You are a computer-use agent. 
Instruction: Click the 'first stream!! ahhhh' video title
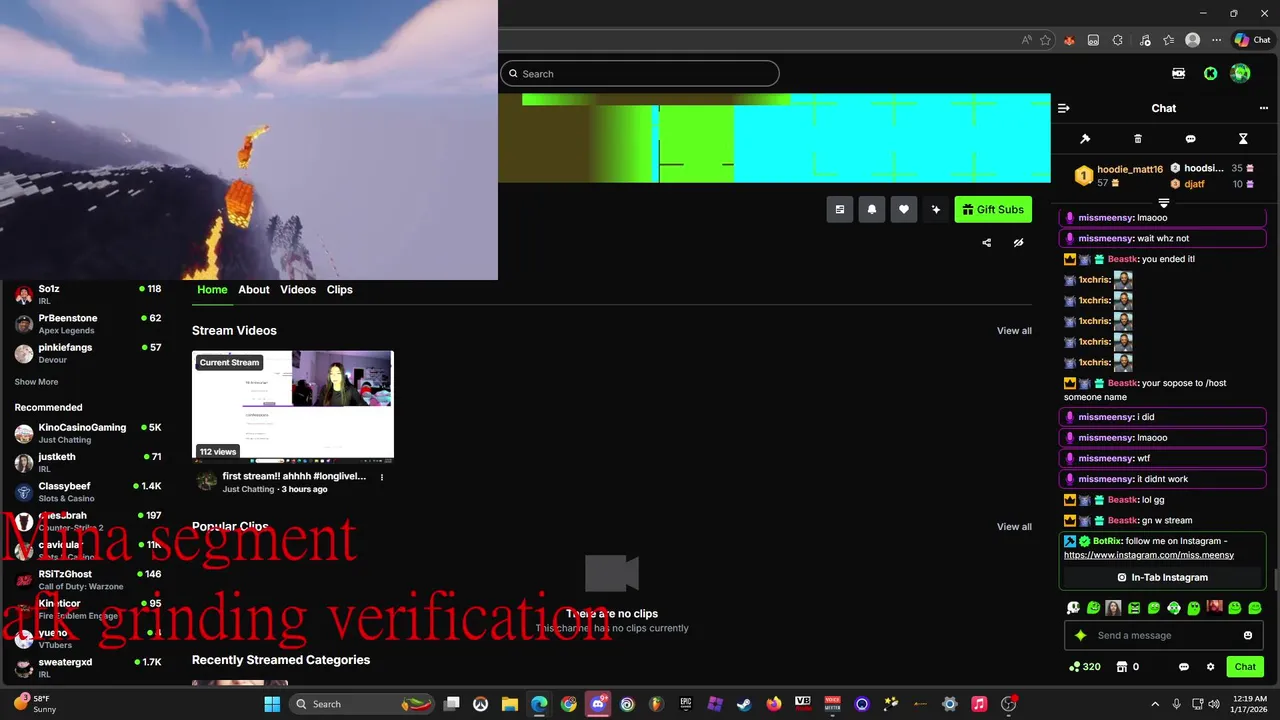coord(294,477)
